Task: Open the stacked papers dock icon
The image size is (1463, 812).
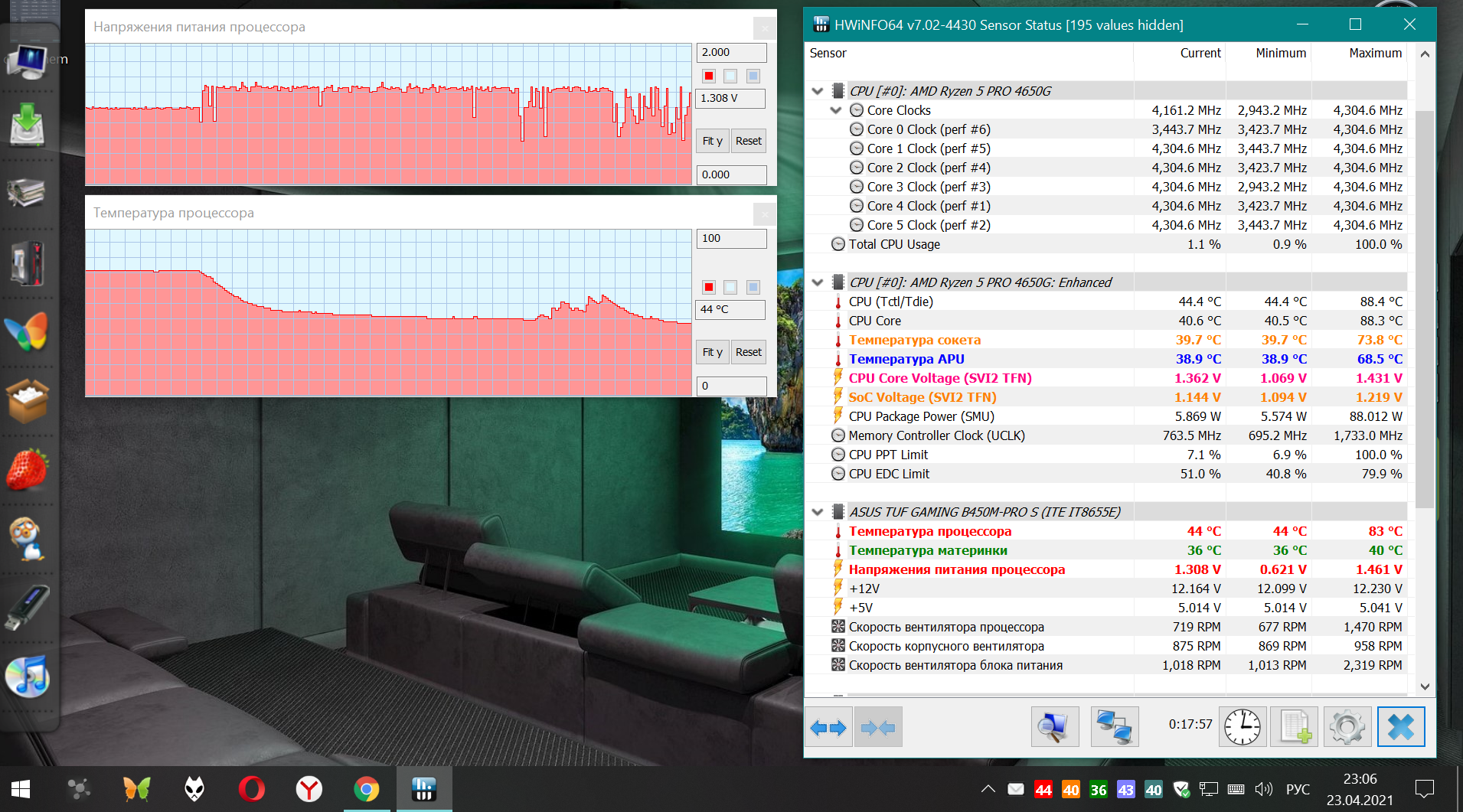Action: (28, 192)
